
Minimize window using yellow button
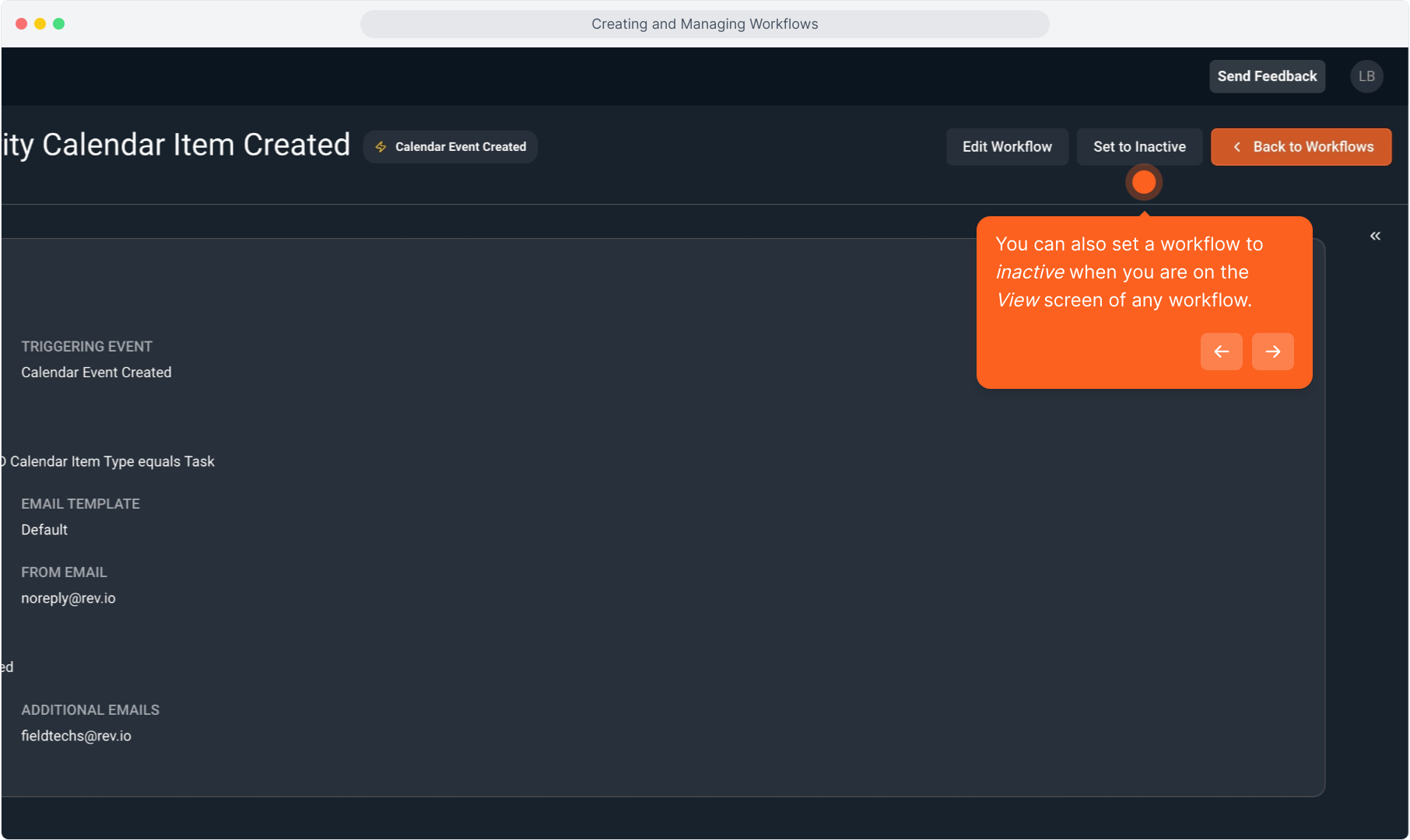coord(40,24)
